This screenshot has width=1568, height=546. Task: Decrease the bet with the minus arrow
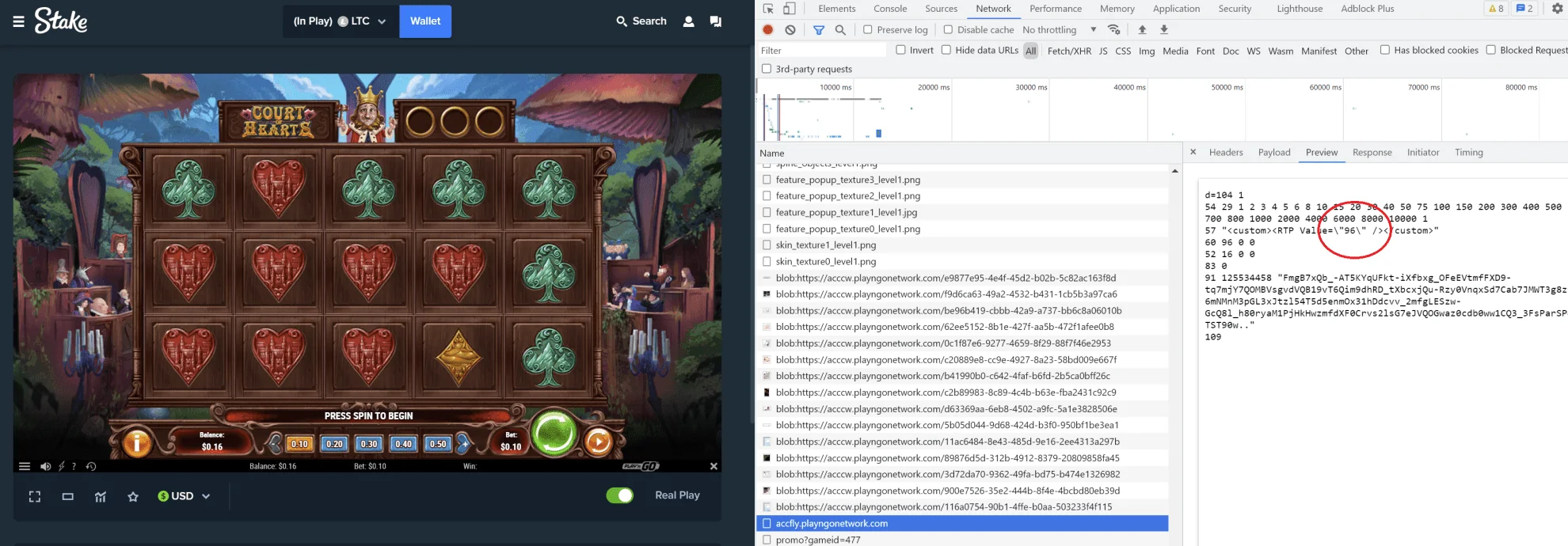tap(275, 444)
